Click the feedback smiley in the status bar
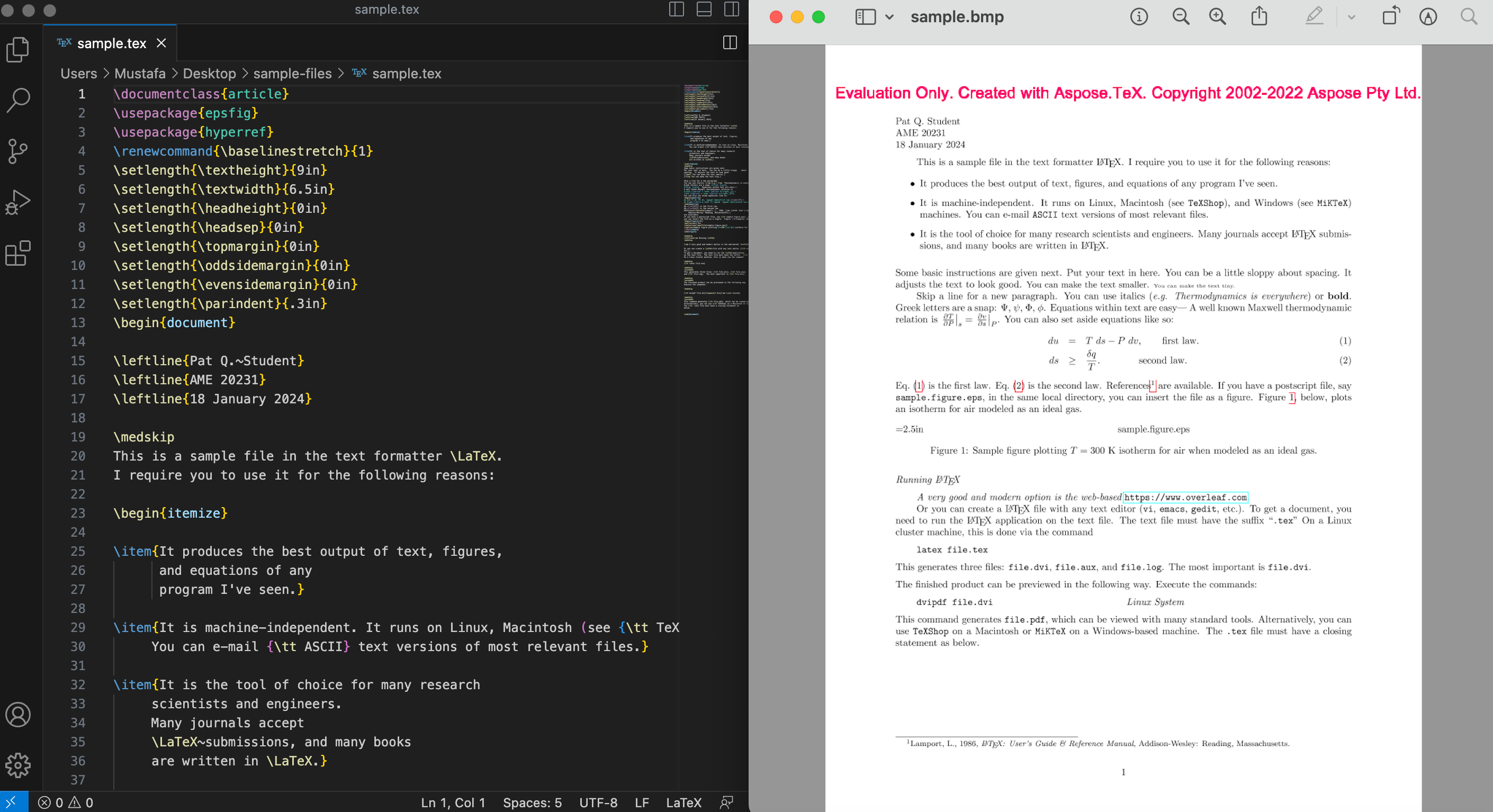This screenshot has width=1493, height=812. click(x=726, y=802)
